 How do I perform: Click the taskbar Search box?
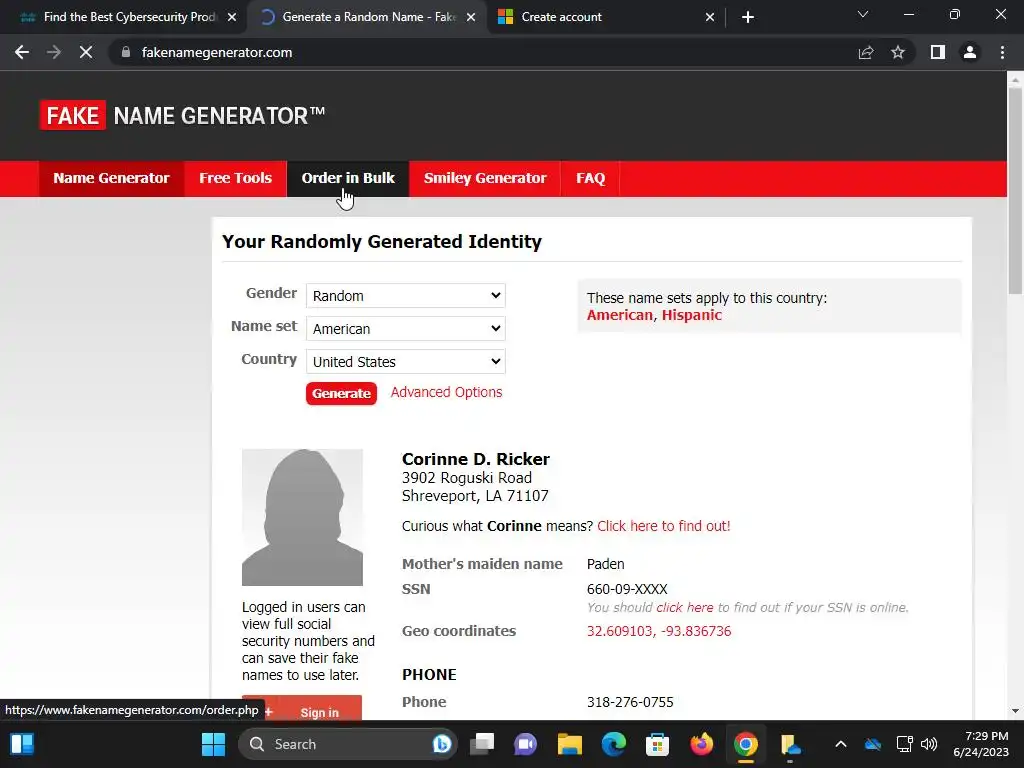pos(347,744)
